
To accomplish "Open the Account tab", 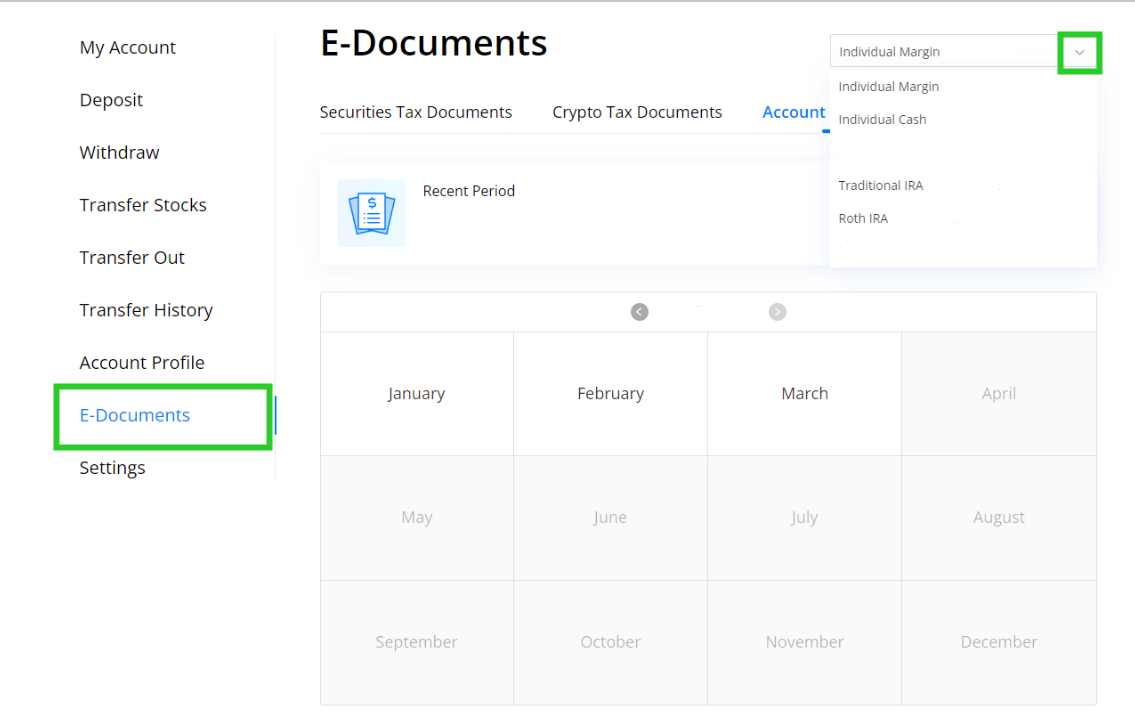I will [x=793, y=112].
